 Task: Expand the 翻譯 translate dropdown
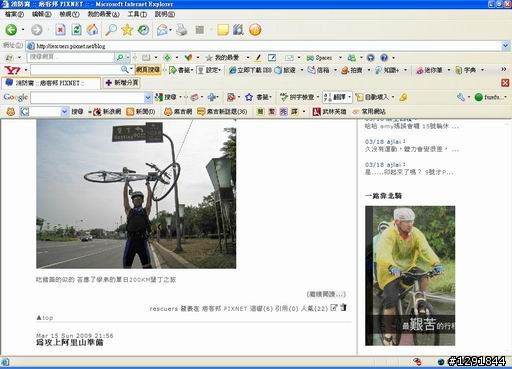(x=349, y=97)
